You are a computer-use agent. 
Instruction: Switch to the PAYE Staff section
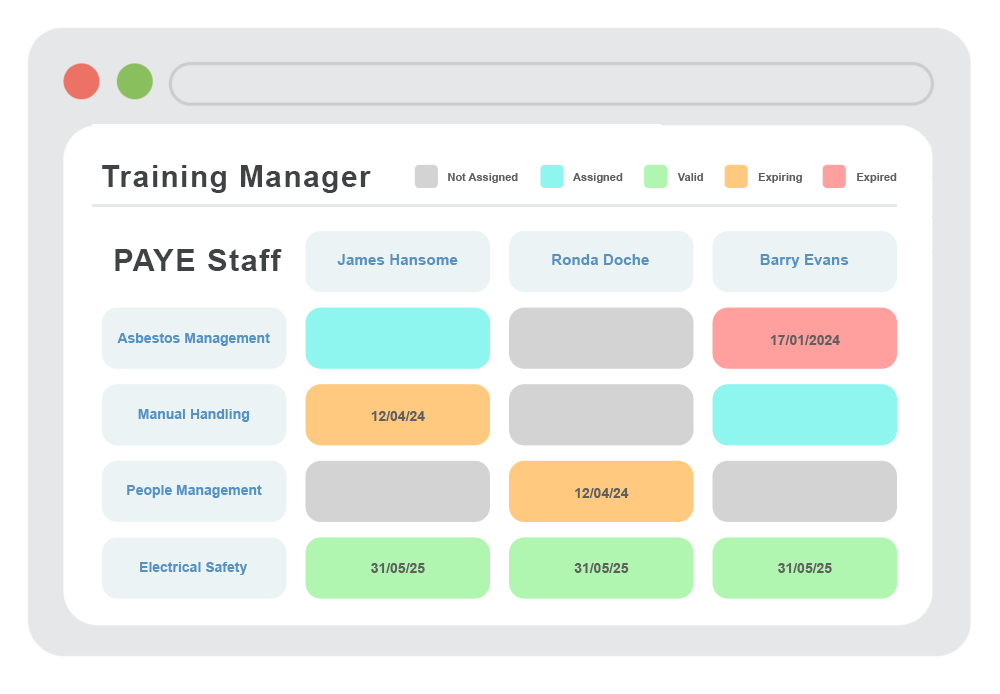coord(197,260)
